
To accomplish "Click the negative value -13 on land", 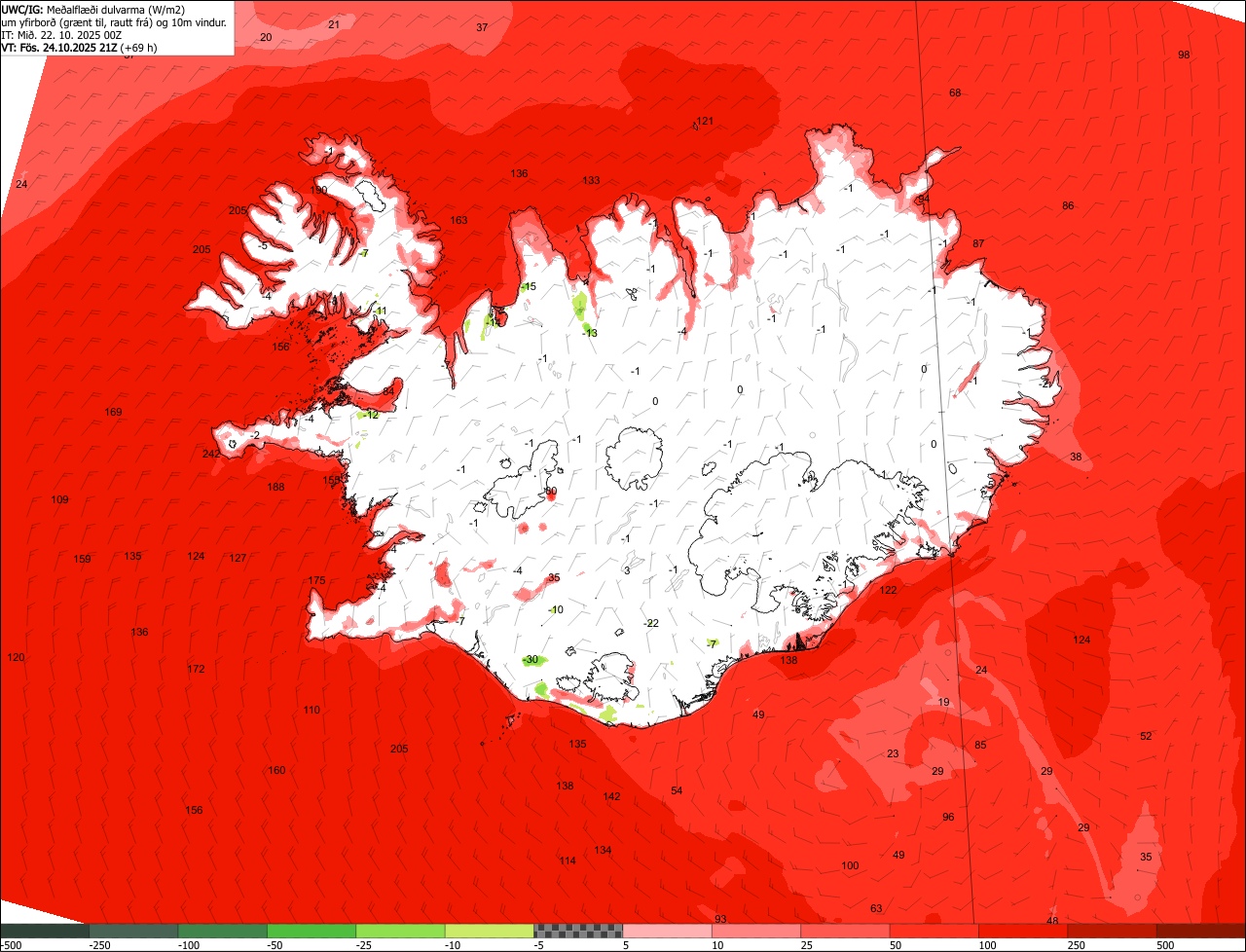I will coord(589,333).
